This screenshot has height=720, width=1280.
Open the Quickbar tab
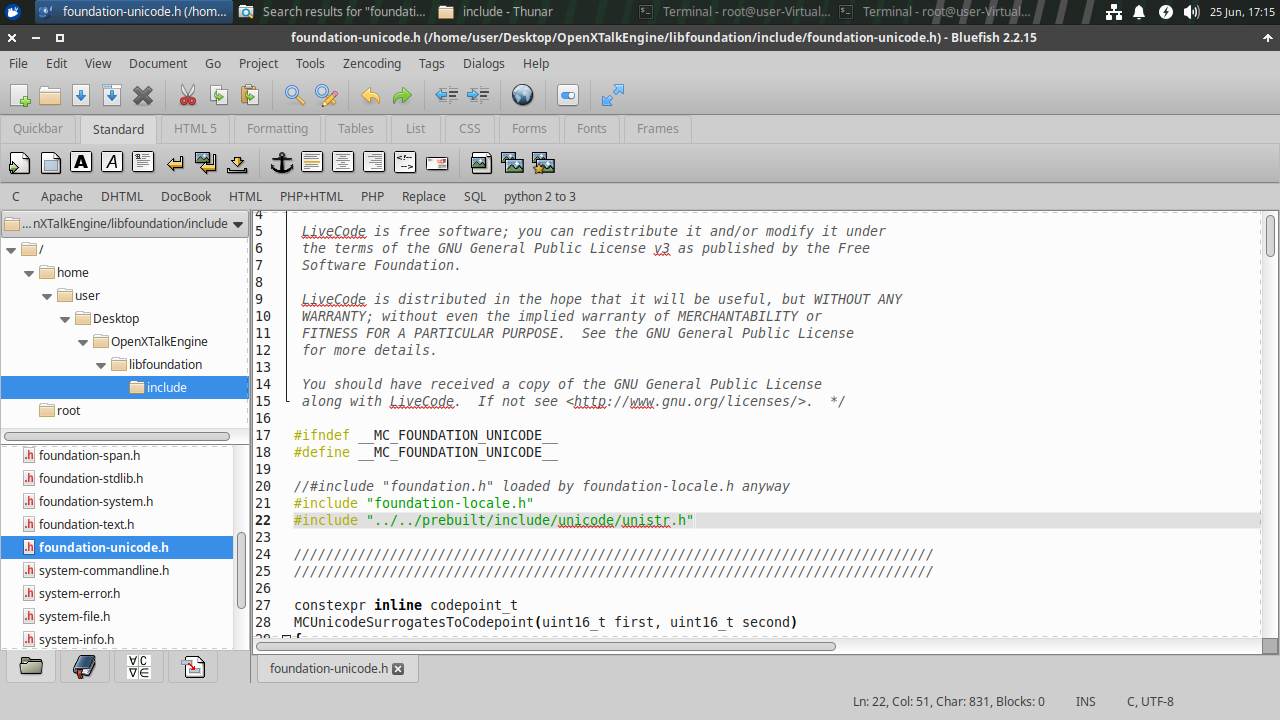tap(38, 128)
